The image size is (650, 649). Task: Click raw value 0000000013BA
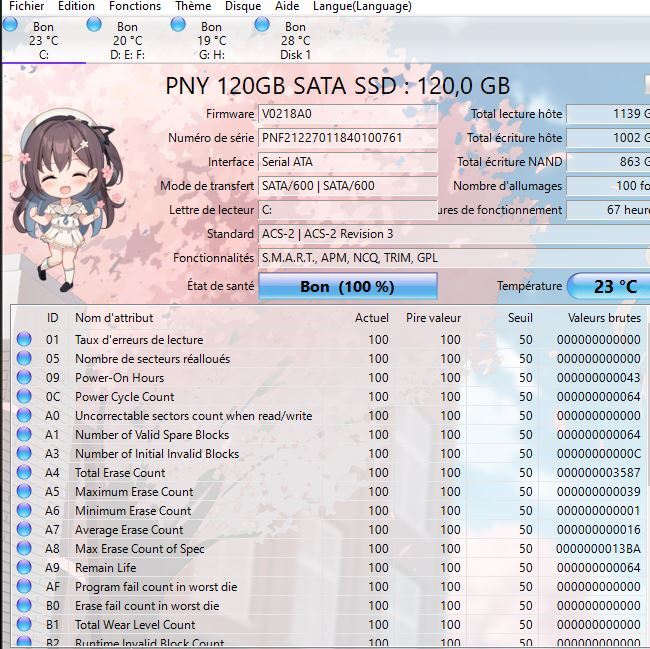pyautogui.click(x=598, y=549)
